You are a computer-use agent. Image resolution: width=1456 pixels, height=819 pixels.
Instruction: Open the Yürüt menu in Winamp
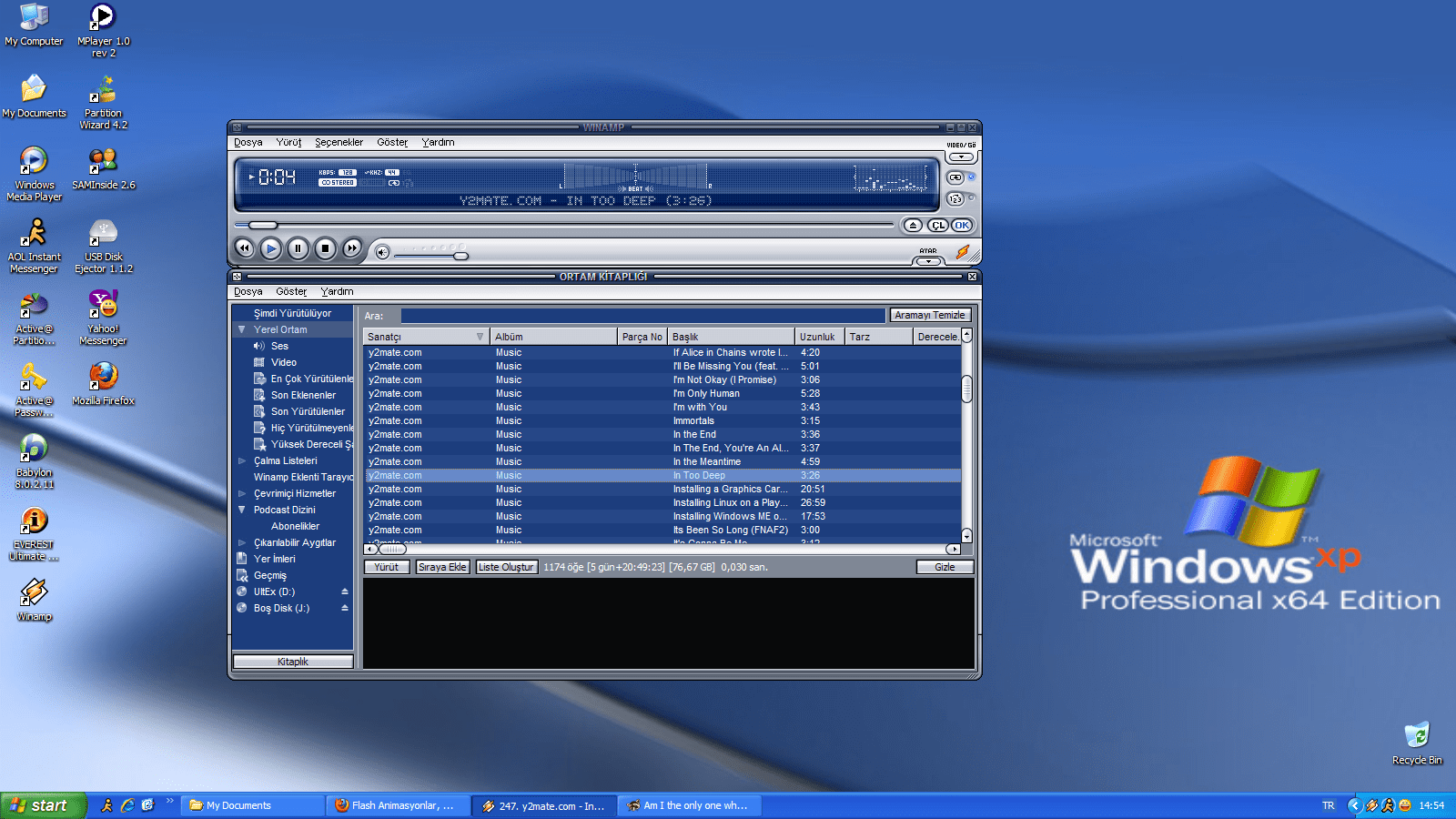pyautogui.click(x=288, y=142)
